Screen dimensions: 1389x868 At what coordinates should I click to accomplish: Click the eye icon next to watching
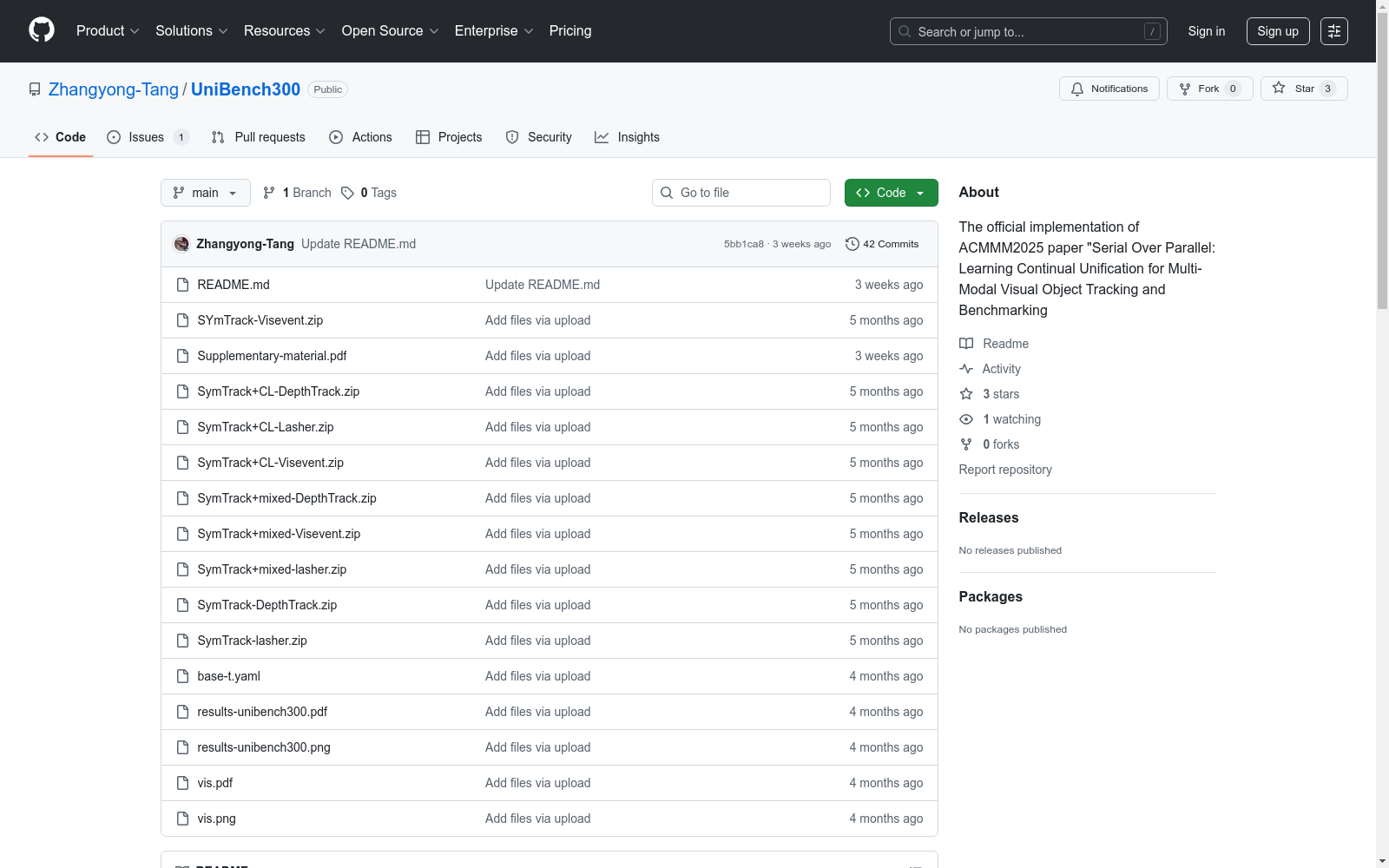966,419
